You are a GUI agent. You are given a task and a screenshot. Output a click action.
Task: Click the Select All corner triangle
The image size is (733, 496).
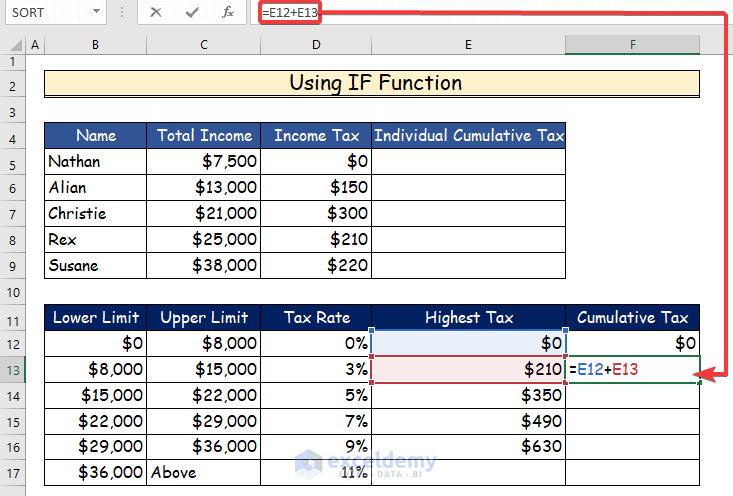click(16, 45)
